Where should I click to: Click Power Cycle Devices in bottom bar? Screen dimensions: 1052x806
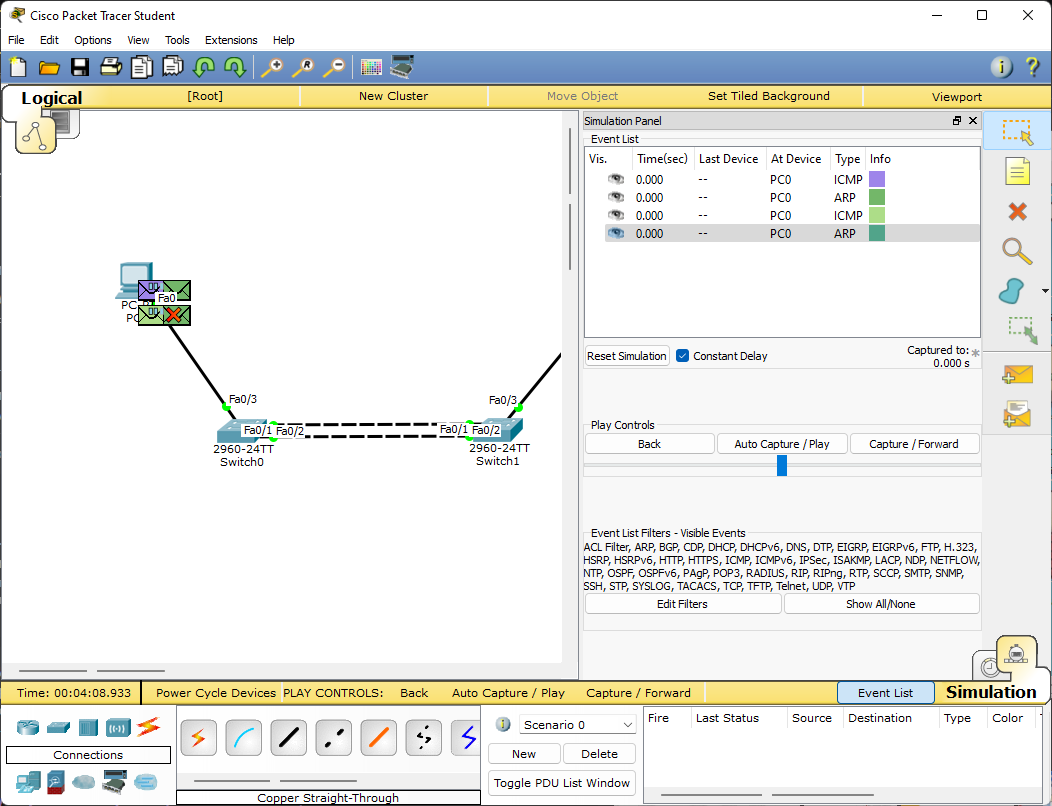pyautogui.click(x=216, y=693)
